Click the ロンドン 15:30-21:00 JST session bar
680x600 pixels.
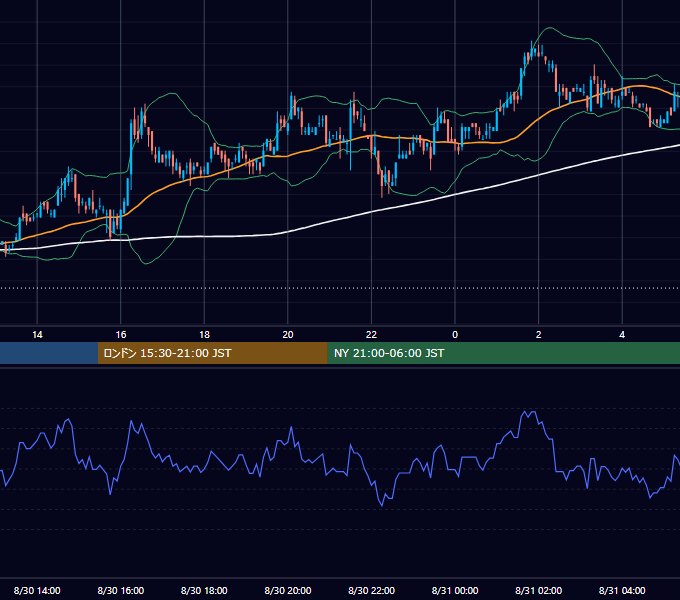(x=212, y=353)
